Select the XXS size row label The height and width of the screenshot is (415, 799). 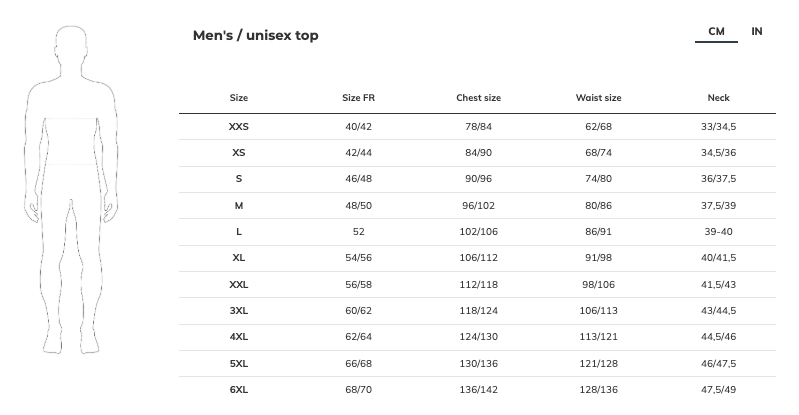238,127
